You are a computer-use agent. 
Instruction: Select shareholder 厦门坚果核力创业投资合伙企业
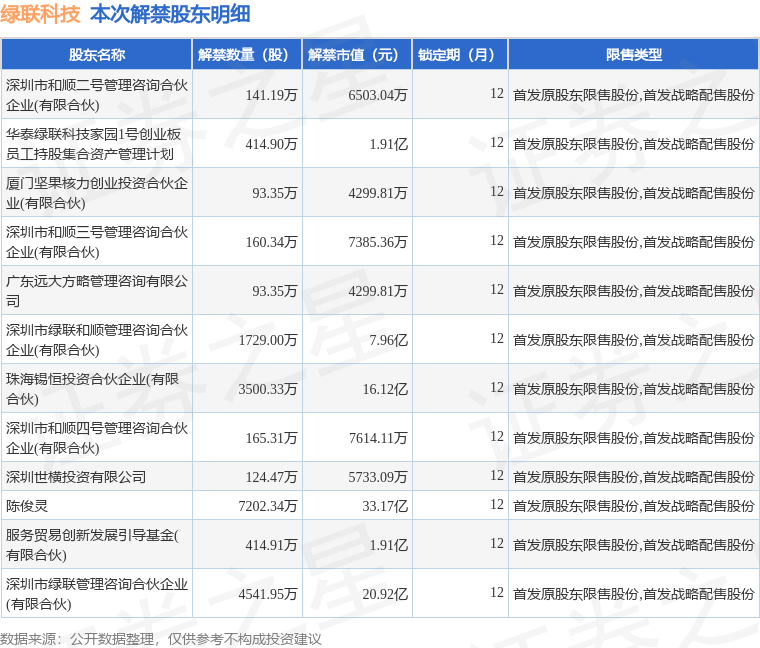pyautogui.click(x=96, y=193)
